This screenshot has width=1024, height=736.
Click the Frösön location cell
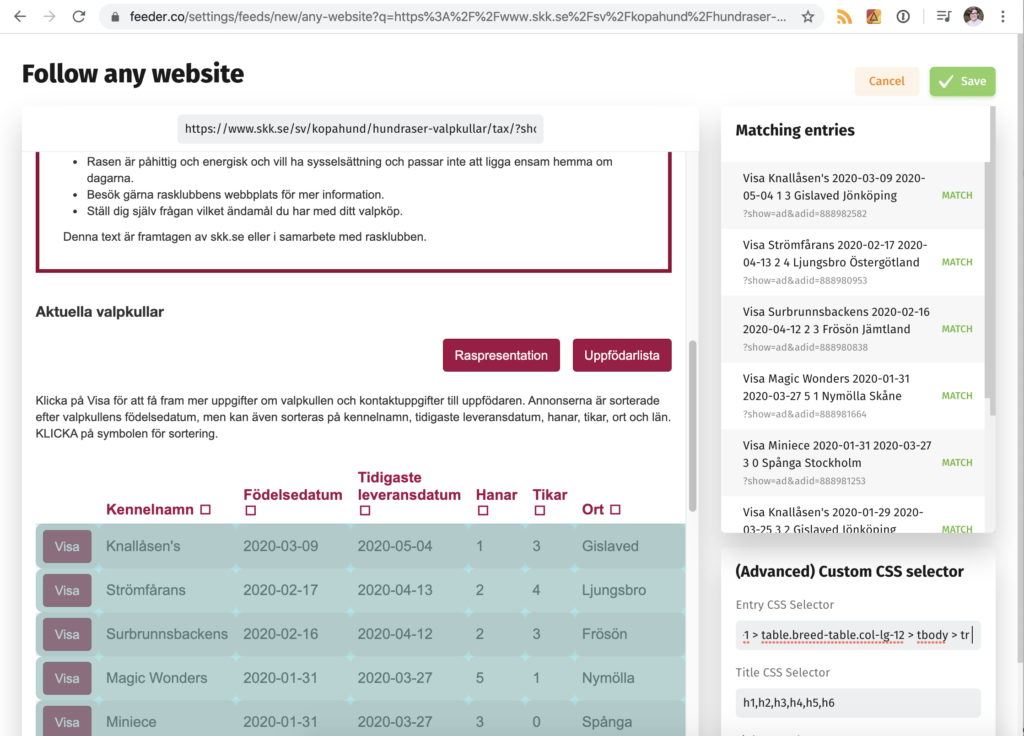[x=604, y=633]
